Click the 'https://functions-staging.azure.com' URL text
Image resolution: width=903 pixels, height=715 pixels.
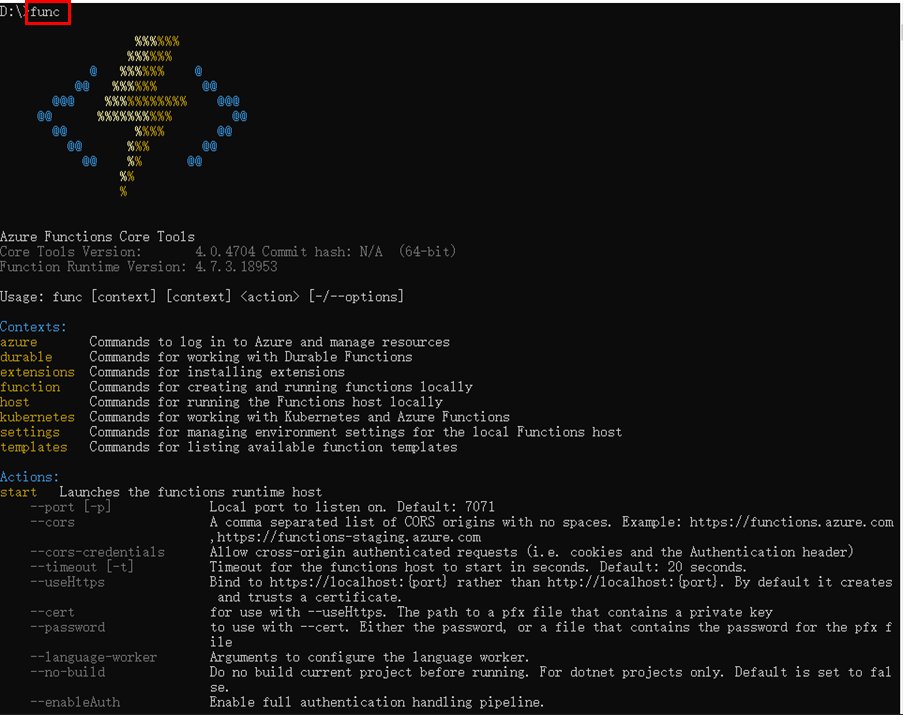coord(349,537)
